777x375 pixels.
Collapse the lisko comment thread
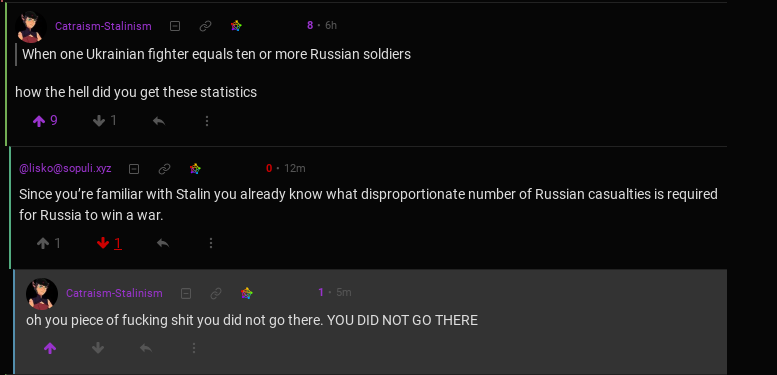click(134, 169)
